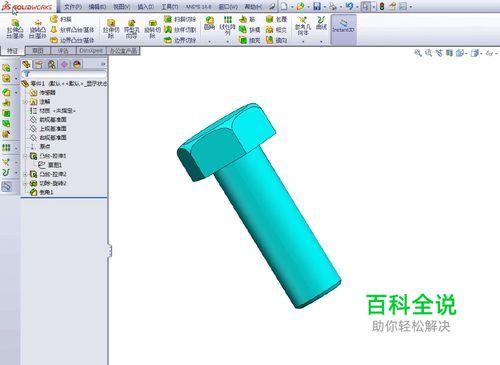Switch to the Evaluate (评估) tab
The width and height of the screenshot is (500, 365).
pos(63,51)
